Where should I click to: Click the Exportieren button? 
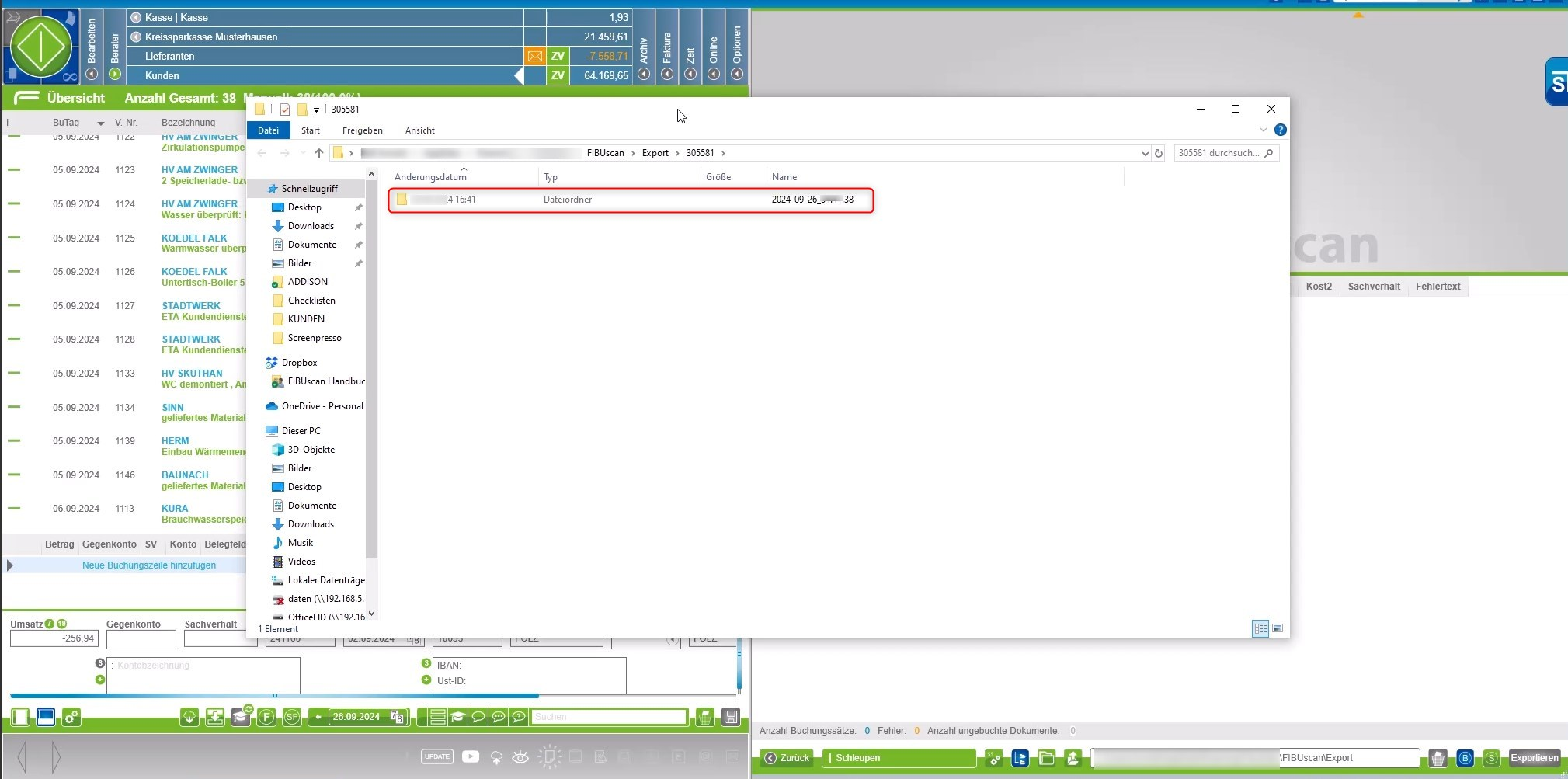point(1534,758)
